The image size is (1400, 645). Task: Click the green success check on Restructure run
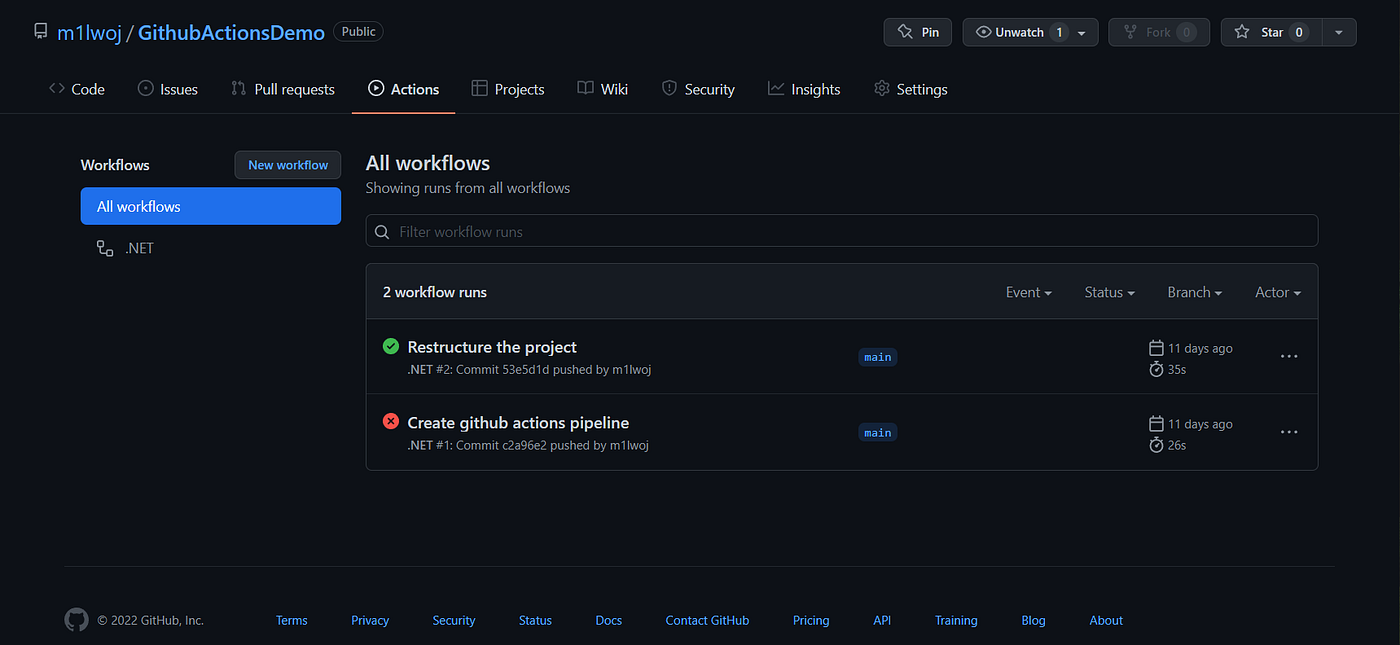click(x=390, y=346)
